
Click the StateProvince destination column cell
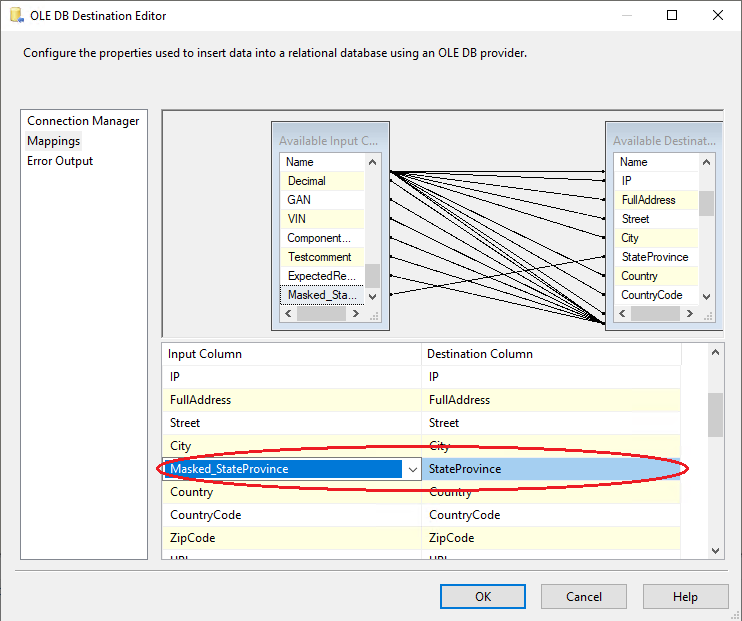point(550,469)
